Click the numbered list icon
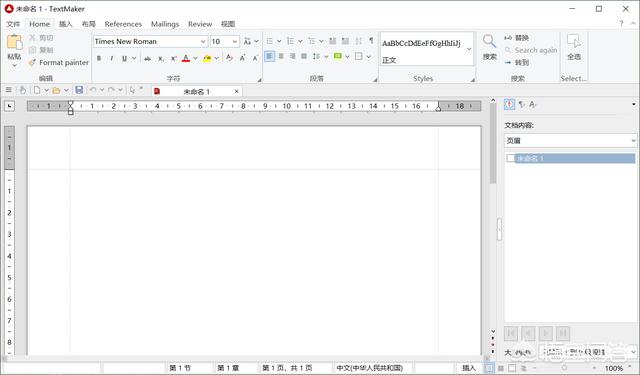The image size is (640, 375). tap(290, 41)
